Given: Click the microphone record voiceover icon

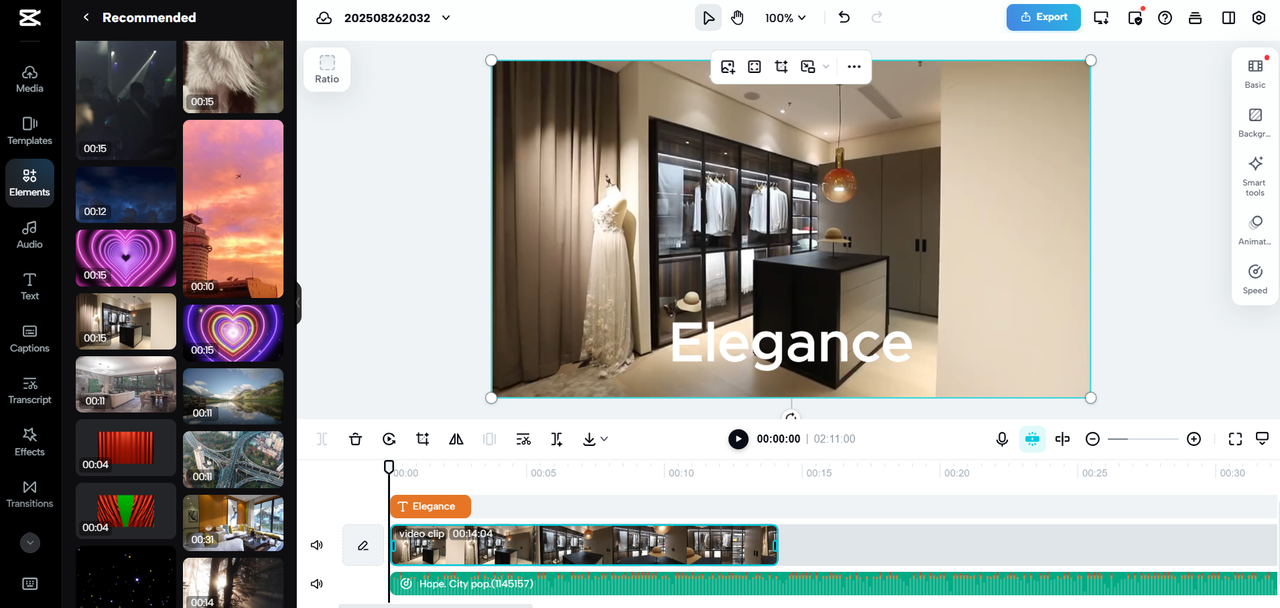Looking at the screenshot, I should pos(1002,439).
